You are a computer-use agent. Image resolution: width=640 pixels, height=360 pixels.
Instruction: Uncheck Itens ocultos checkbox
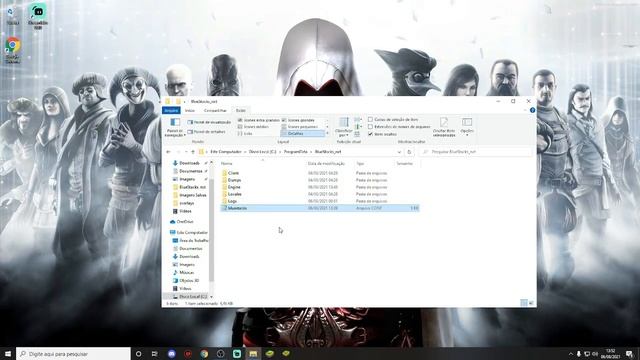[x=370, y=134]
